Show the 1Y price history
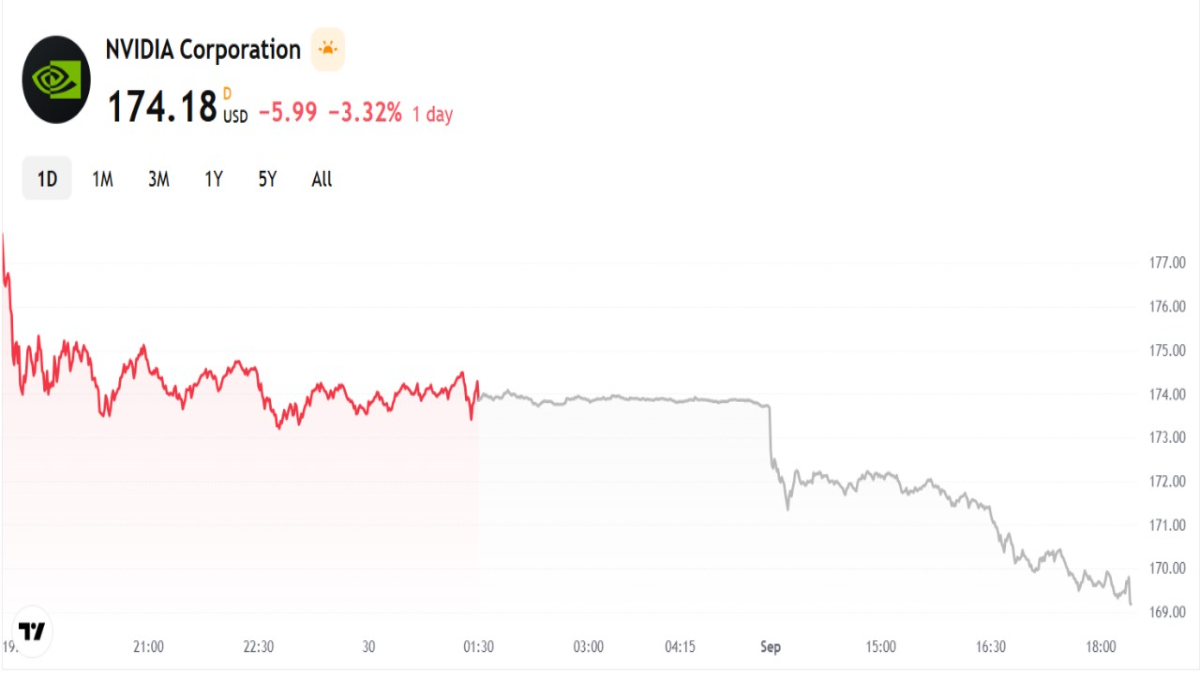This screenshot has width=1200, height=675. [213, 180]
